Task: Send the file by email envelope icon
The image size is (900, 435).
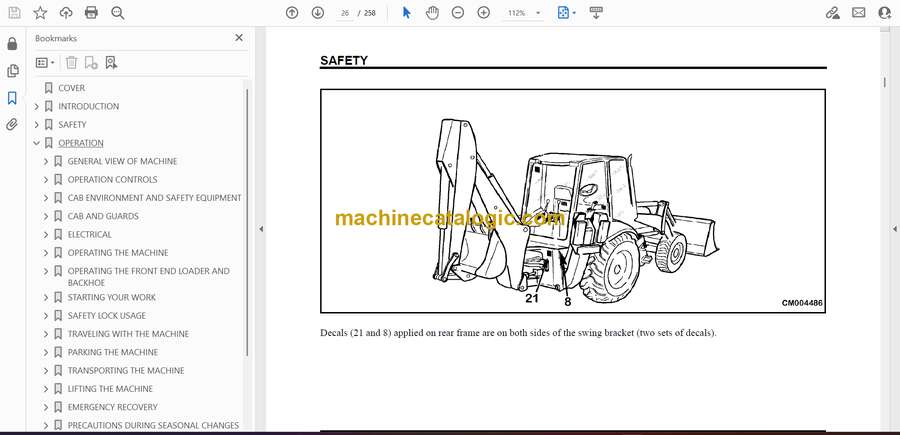Action: [858, 13]
